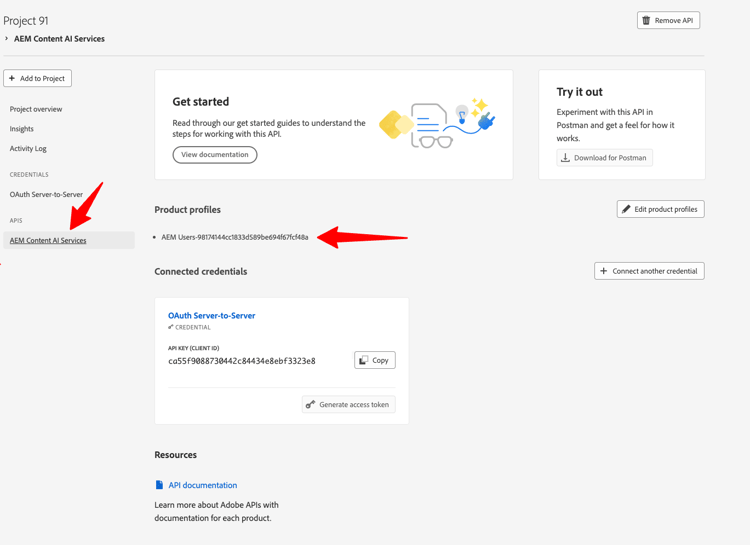Select OAuth Server-to-Server under Credentials
Image resolution: width=750 pixels, height=545 pixels.
(x=46, y=194)
